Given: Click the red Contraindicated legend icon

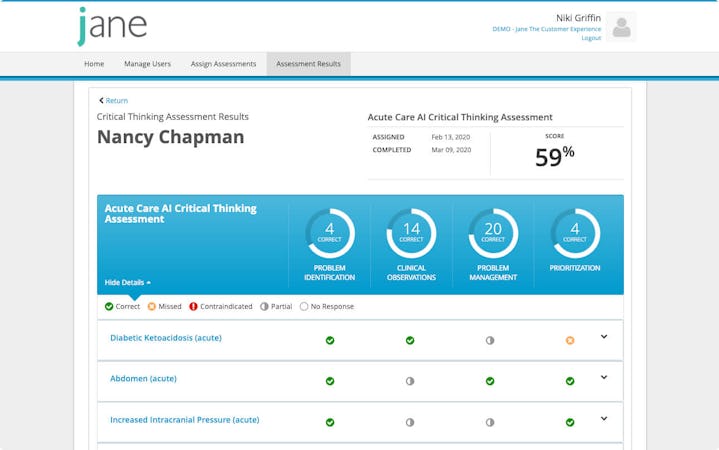Looking at the screenshot, I should click(194, 306).
